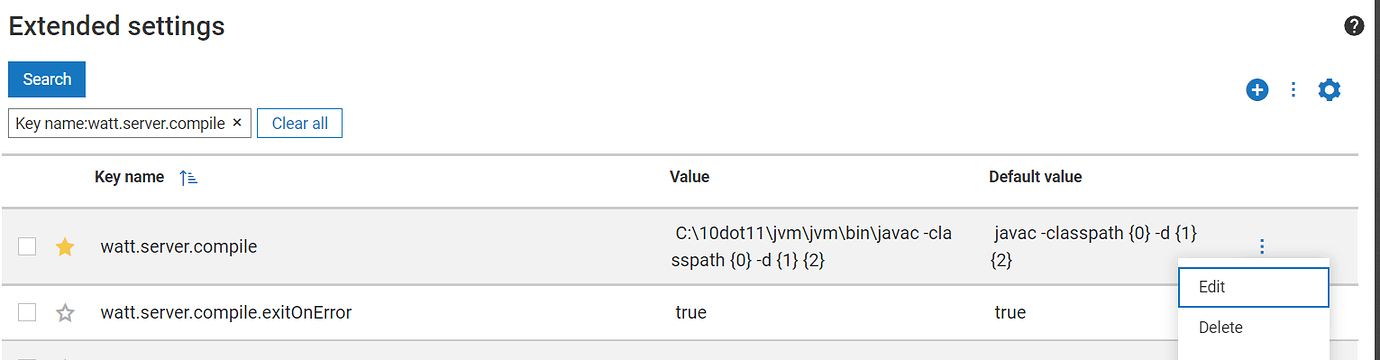Click the Value column header

[x=689, y=177]
